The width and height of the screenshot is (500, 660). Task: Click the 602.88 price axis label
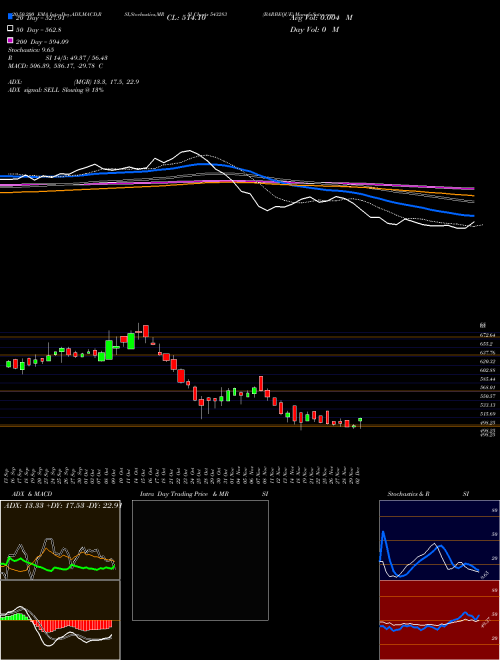click(487, 370)
